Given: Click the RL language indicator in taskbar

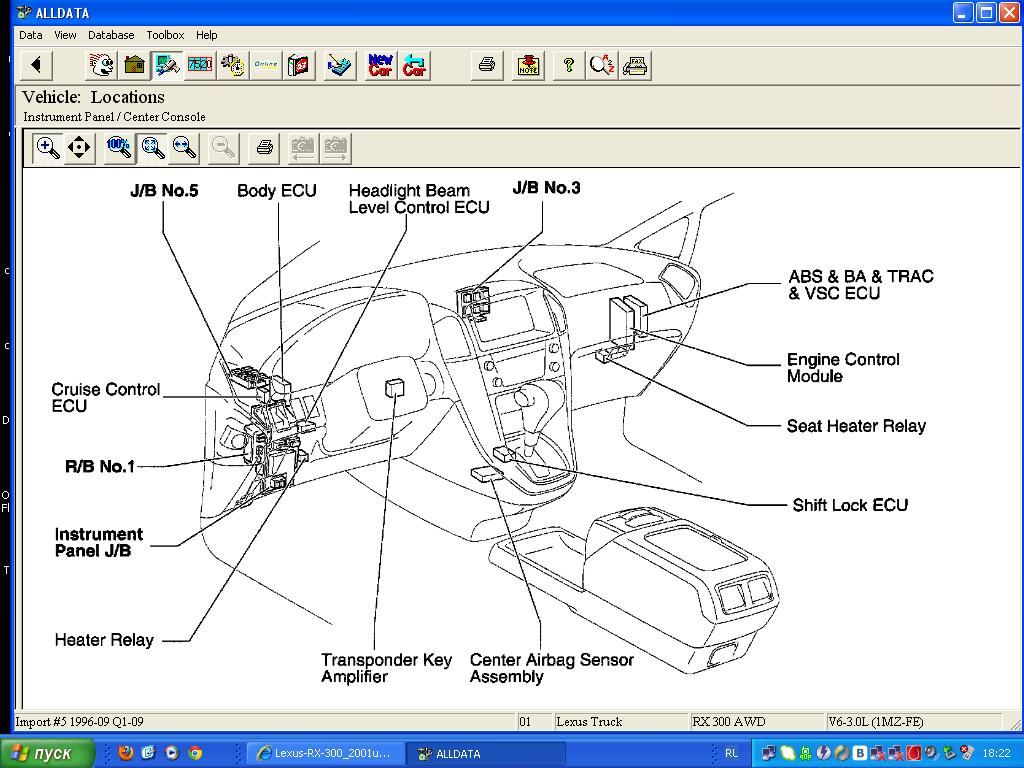Looking at the screenshot, I should 731,753.
